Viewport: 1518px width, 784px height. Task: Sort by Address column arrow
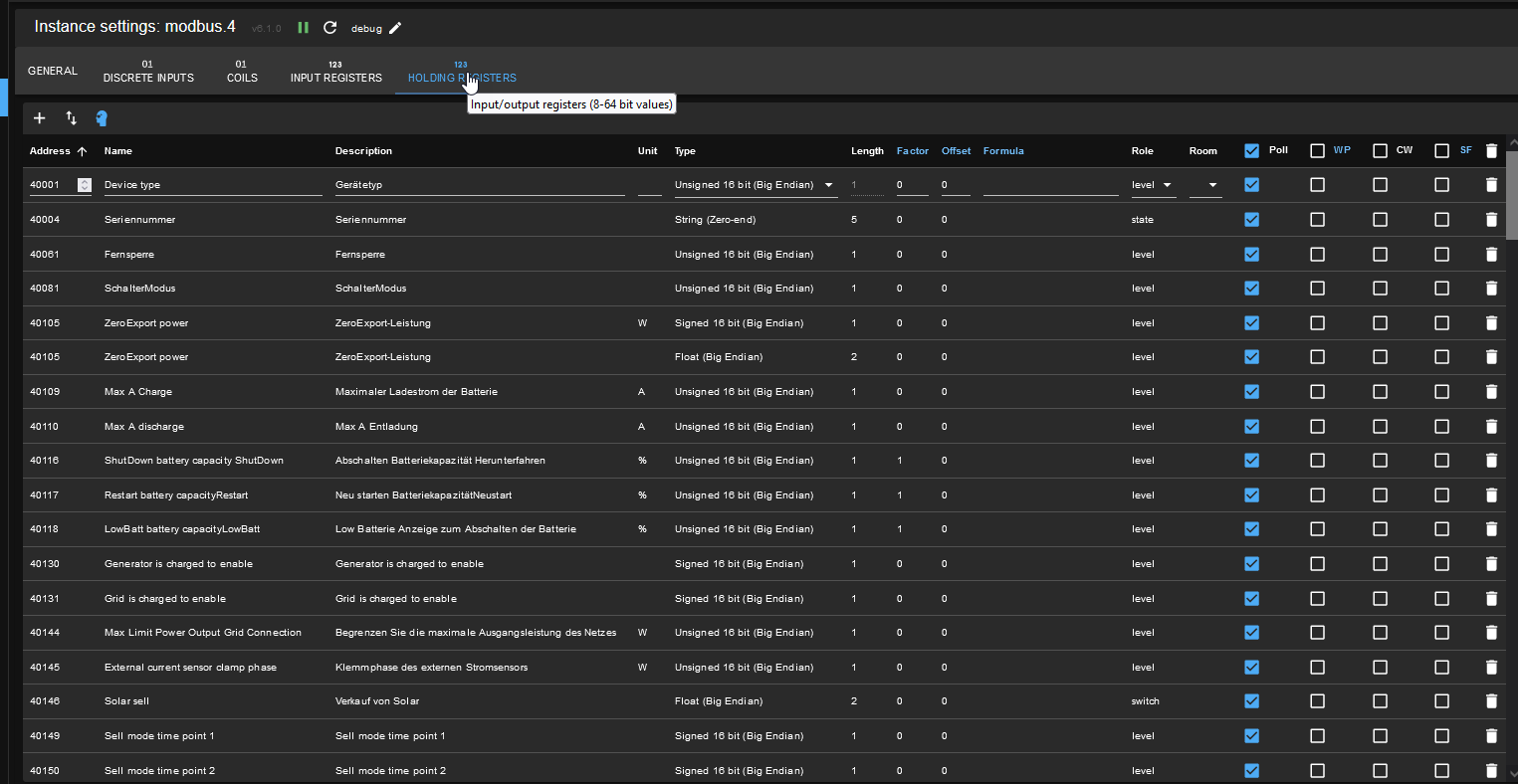tap(82, 151)
